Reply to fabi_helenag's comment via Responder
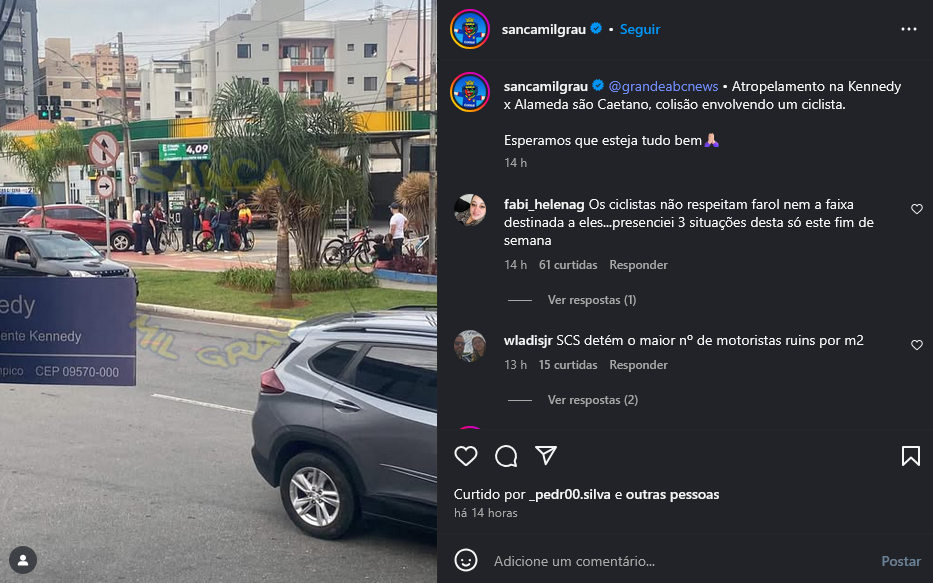This screenshot has height=583, width=933. pyautogui.click(x=638, y=265)
